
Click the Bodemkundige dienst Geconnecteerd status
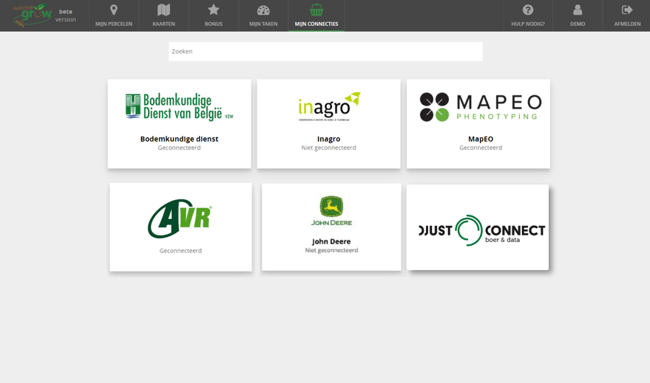[x=179, y=148]
